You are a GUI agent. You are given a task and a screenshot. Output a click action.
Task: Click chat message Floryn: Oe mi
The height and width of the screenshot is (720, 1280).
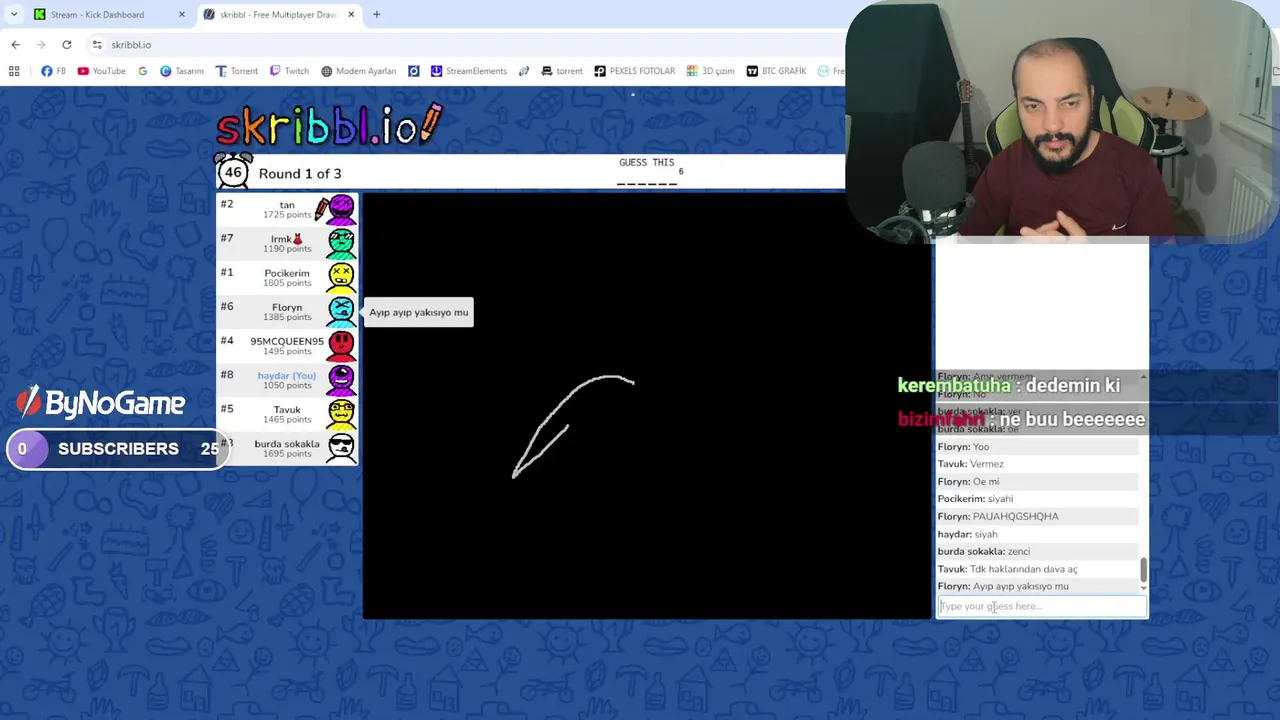tap(967, 481)
